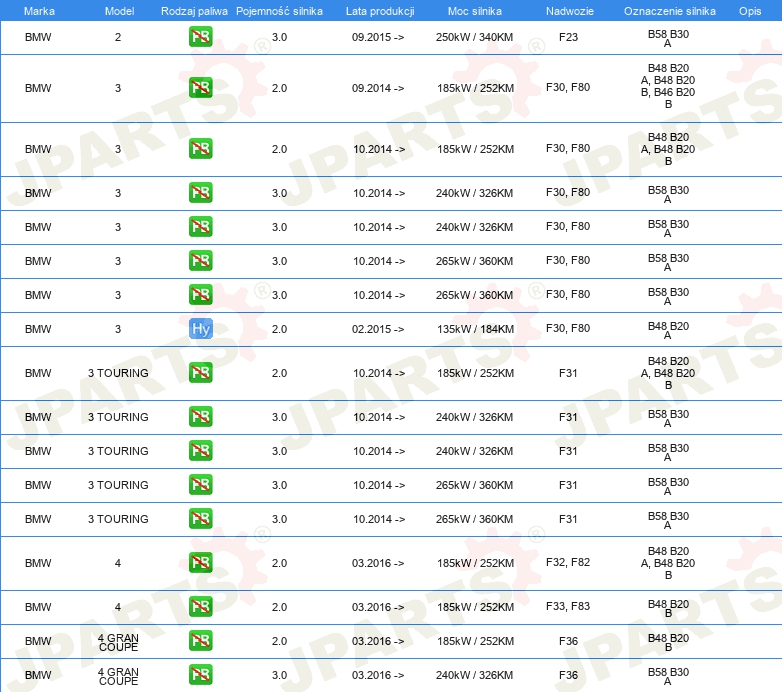Click '3.0' engine size in the BMW 2 row
Viewport: 782px width, 692px height.
click(x=279, y=37)
